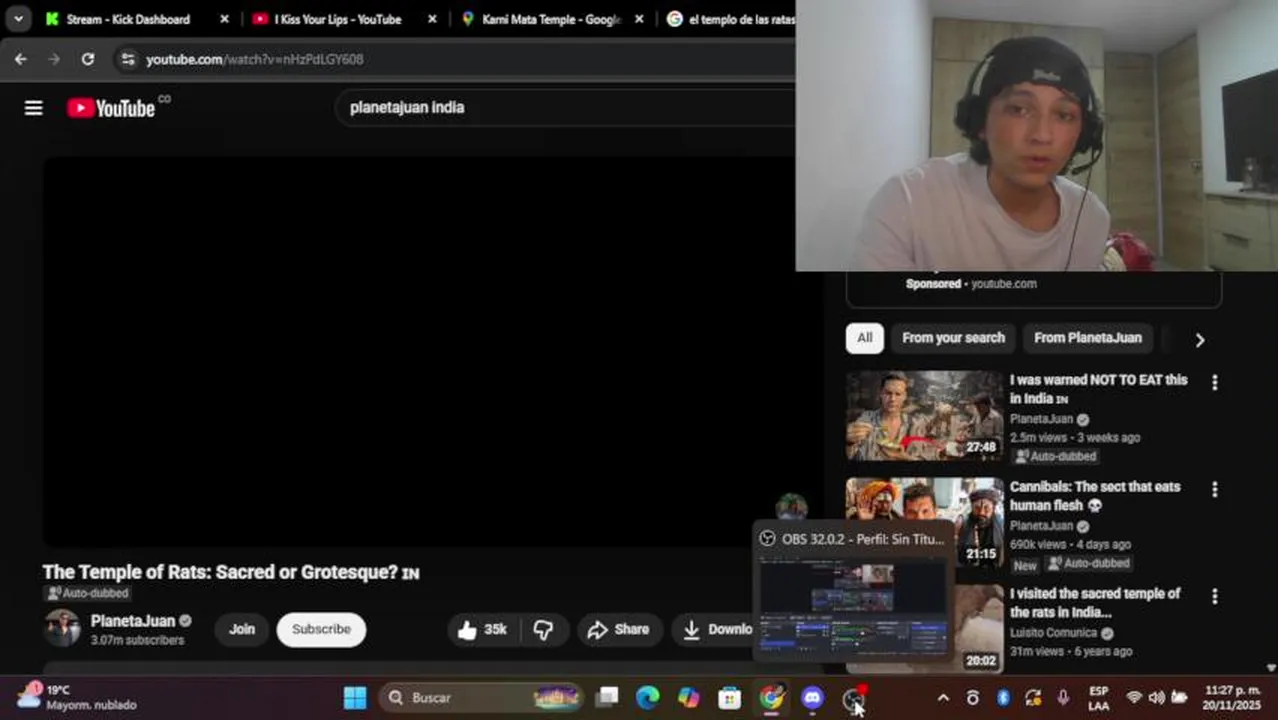1278x720 pixels.
Task: Select the 'All' filter chip
Action: (x=864, y=338)
